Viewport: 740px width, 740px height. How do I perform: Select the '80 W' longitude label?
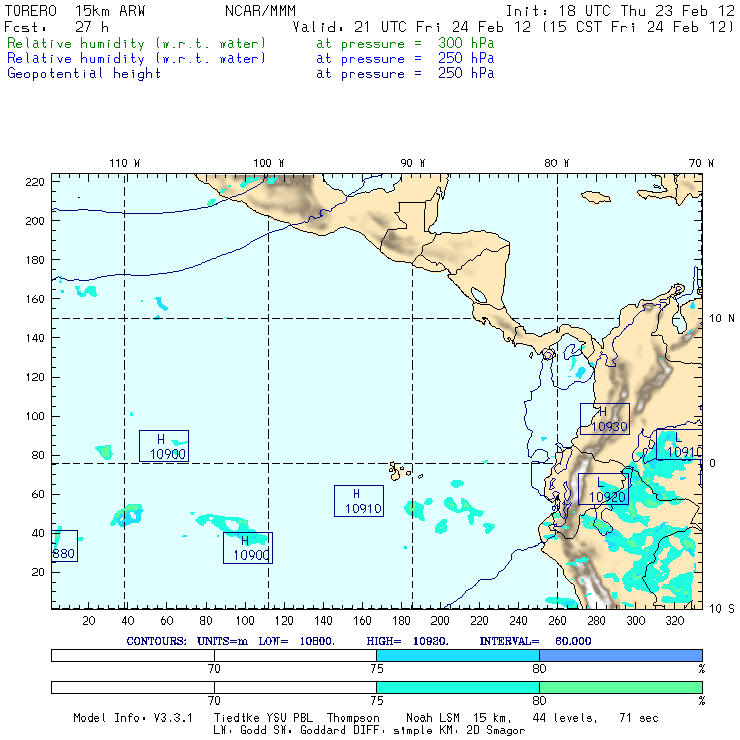click(x=556, y=163)
